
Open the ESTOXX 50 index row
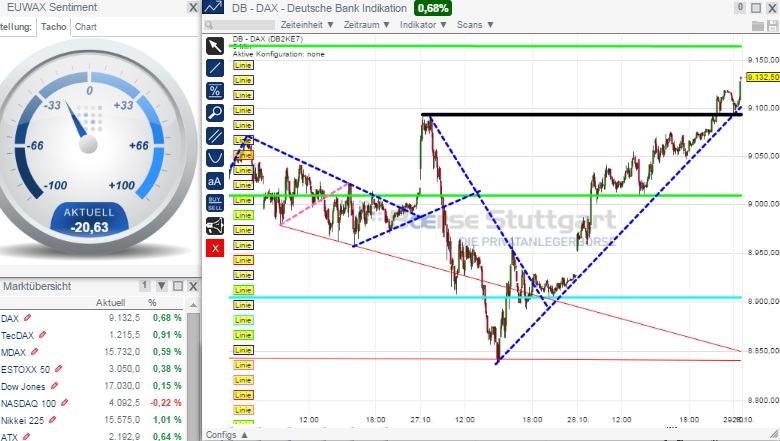tap(92, 369)
